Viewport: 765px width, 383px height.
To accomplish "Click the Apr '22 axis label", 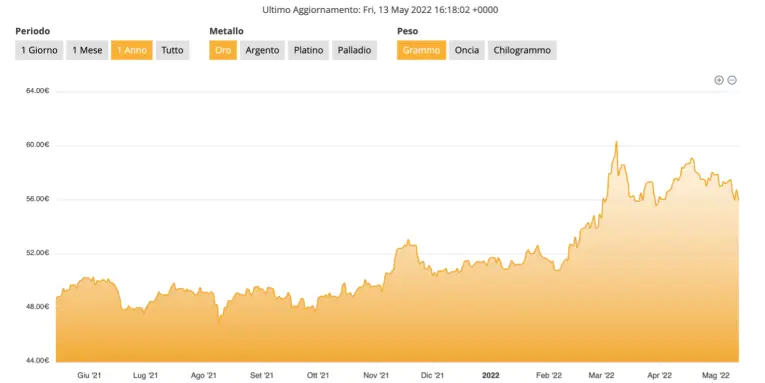I will coord(660,375).
